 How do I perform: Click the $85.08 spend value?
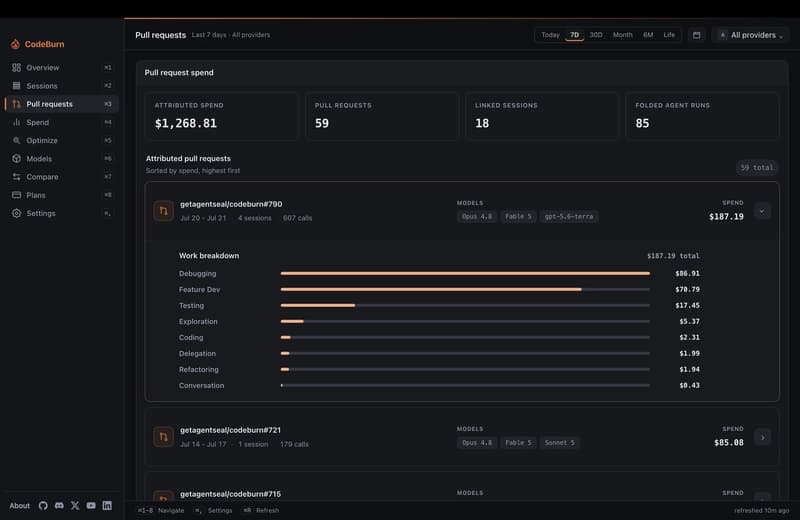tap(729, 443)
